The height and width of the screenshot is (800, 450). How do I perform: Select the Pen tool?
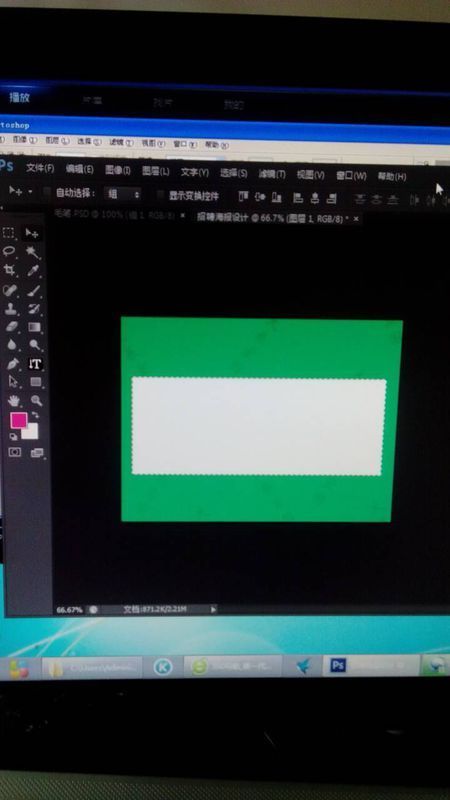pos(12,363)
